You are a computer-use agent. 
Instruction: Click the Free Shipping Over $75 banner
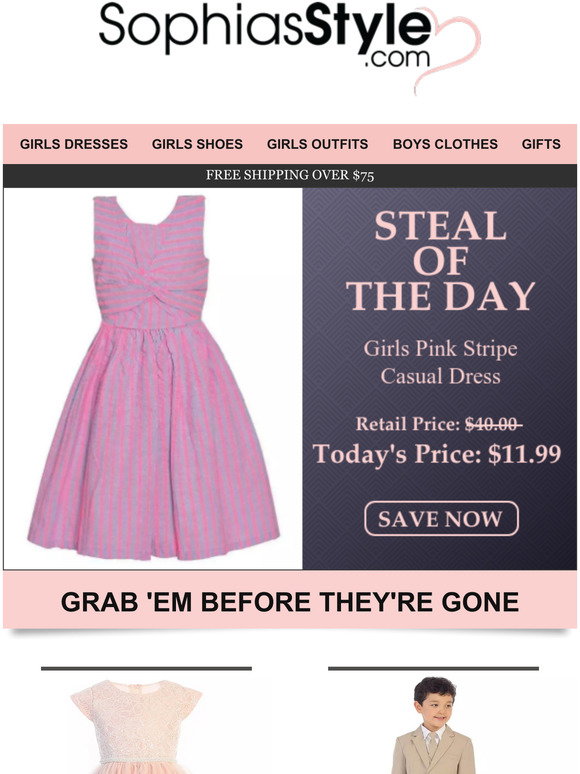290,175
